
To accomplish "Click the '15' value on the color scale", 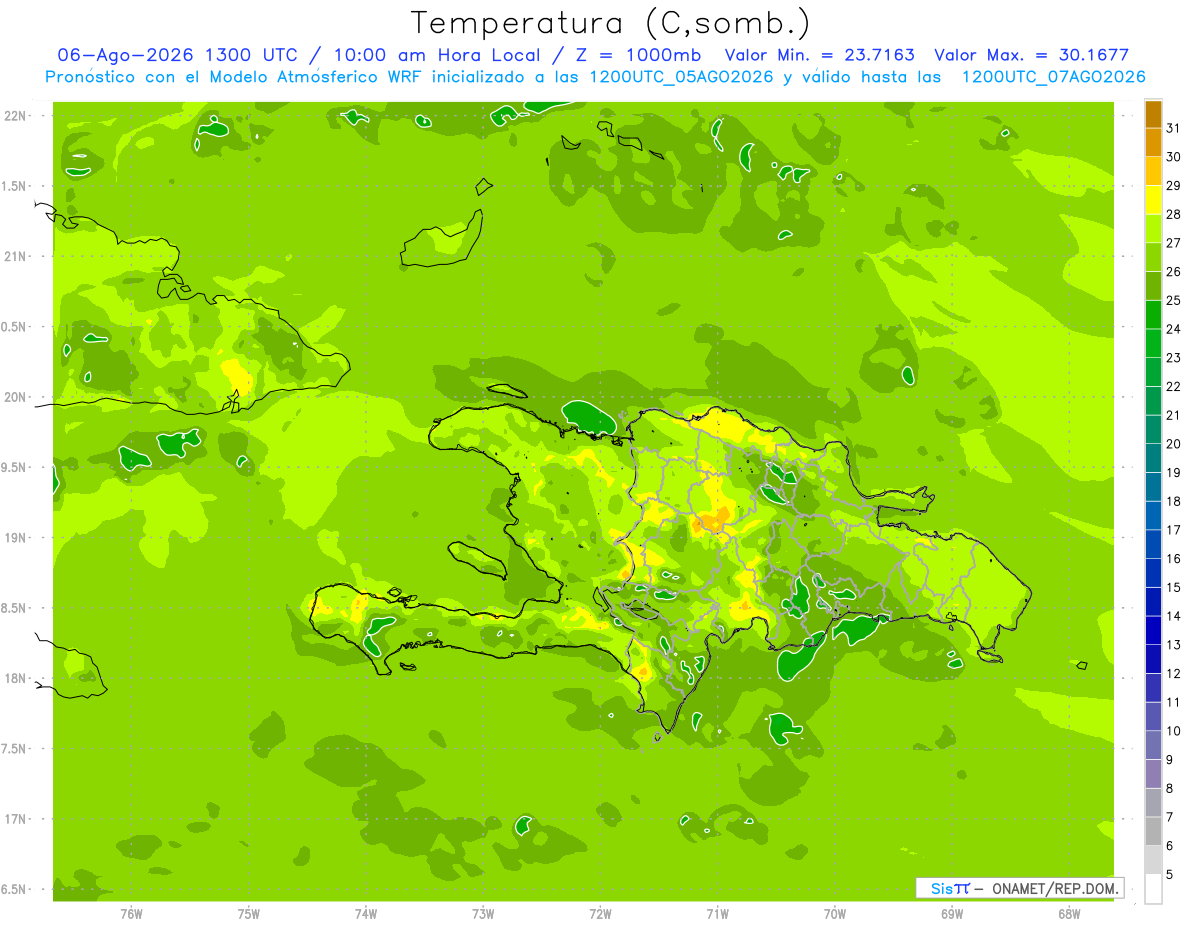I will tap(1173, 587).
